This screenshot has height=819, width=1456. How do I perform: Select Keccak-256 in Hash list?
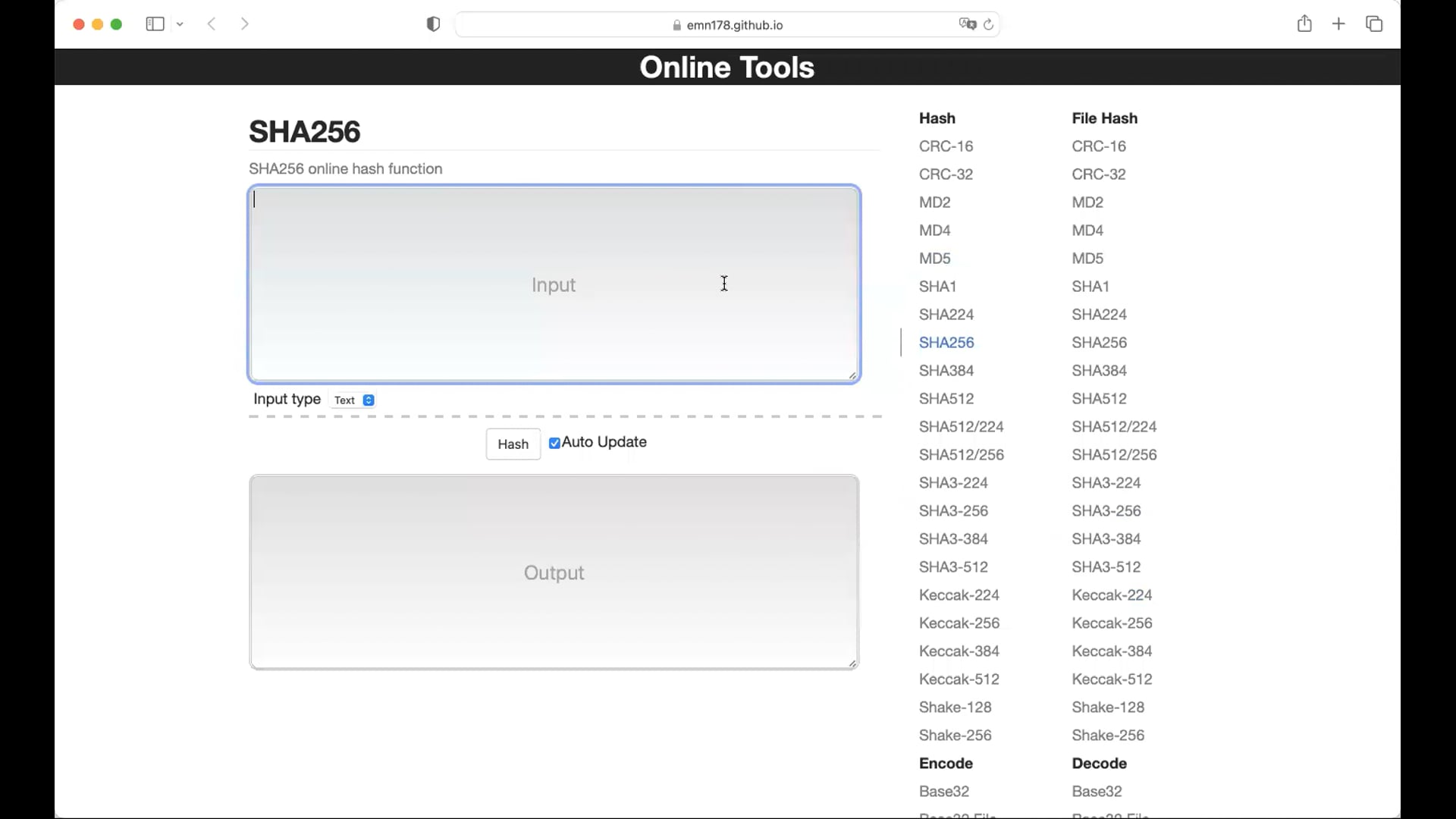point(959,623)
